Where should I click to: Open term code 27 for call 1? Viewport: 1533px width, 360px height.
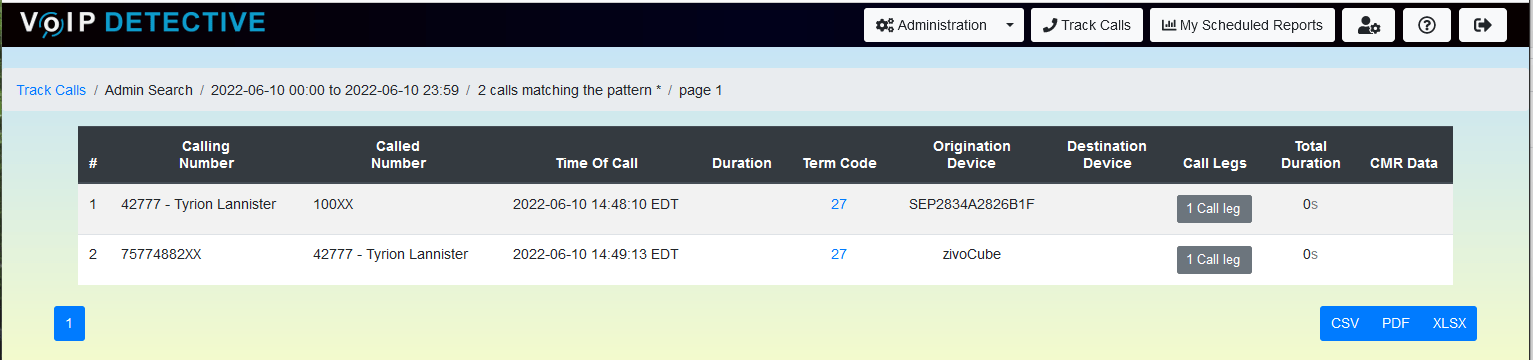(838, 204)
